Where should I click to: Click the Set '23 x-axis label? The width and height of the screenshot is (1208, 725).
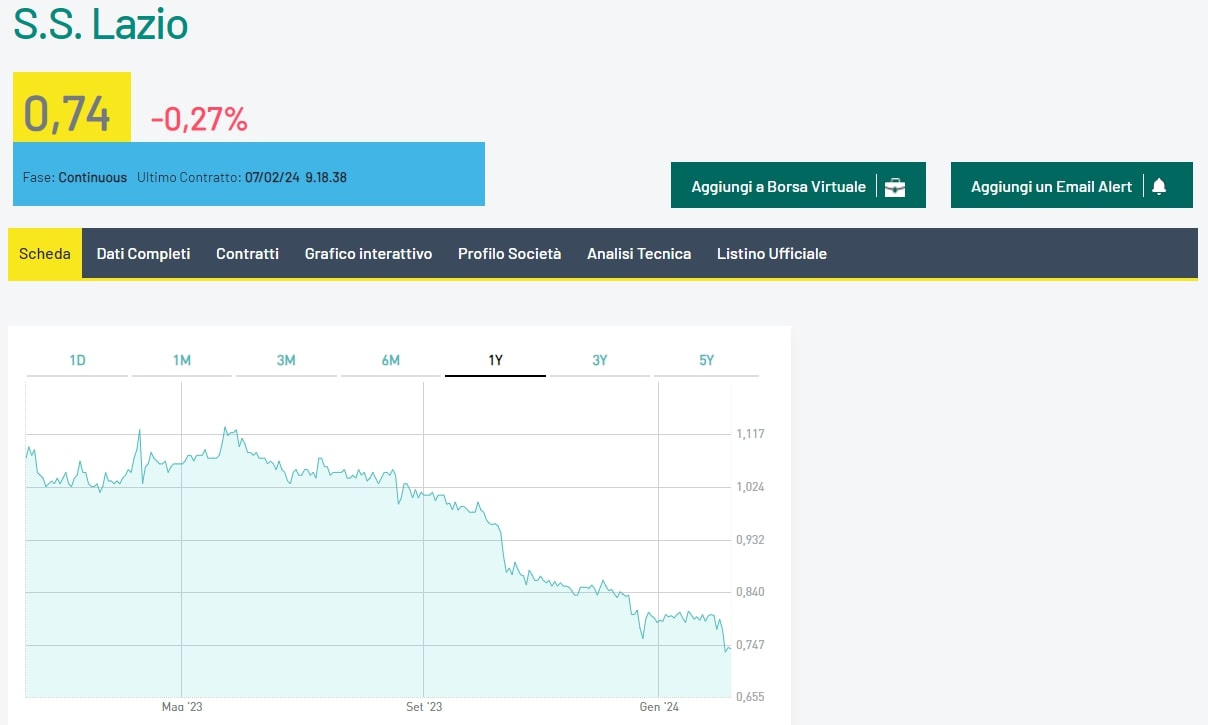tap(424, 707)
